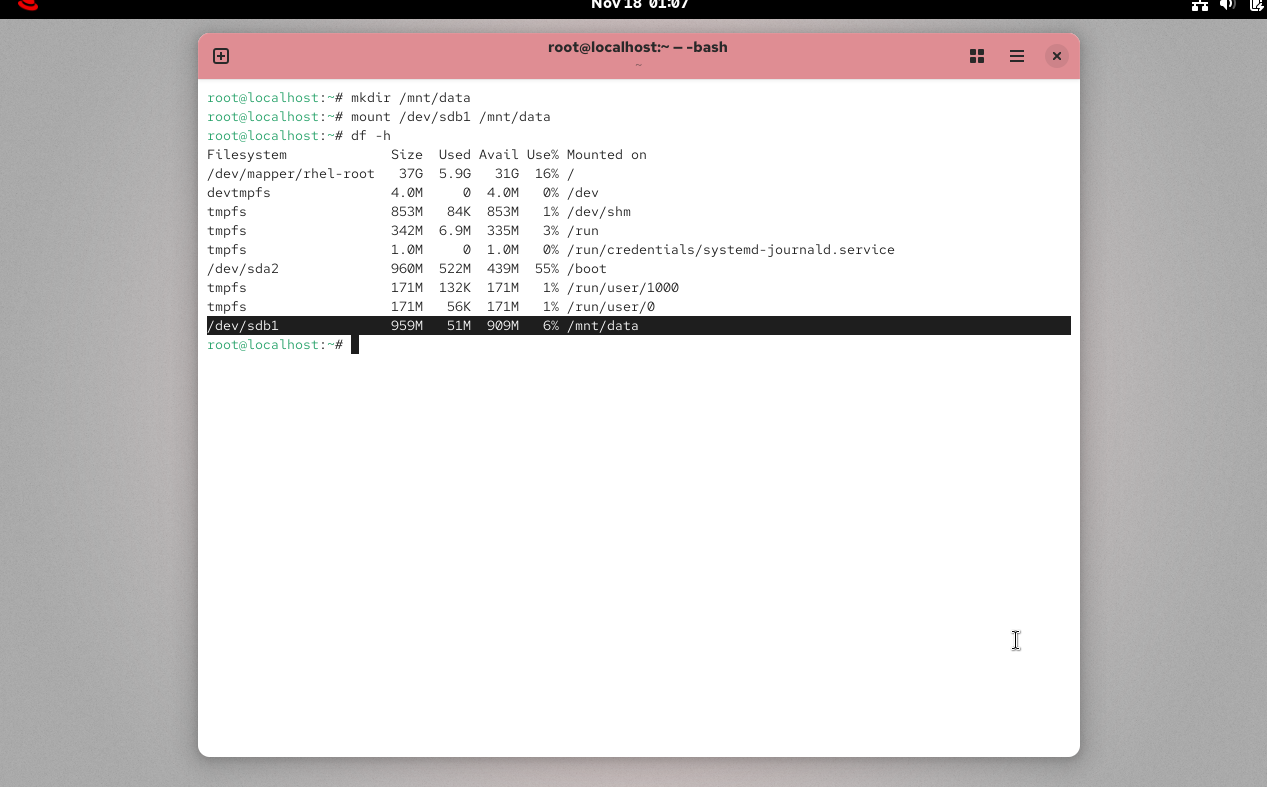This screenshot has height=787, width=1267.
Task: Click the active prompt cursor line
Action: pos(354,345)
